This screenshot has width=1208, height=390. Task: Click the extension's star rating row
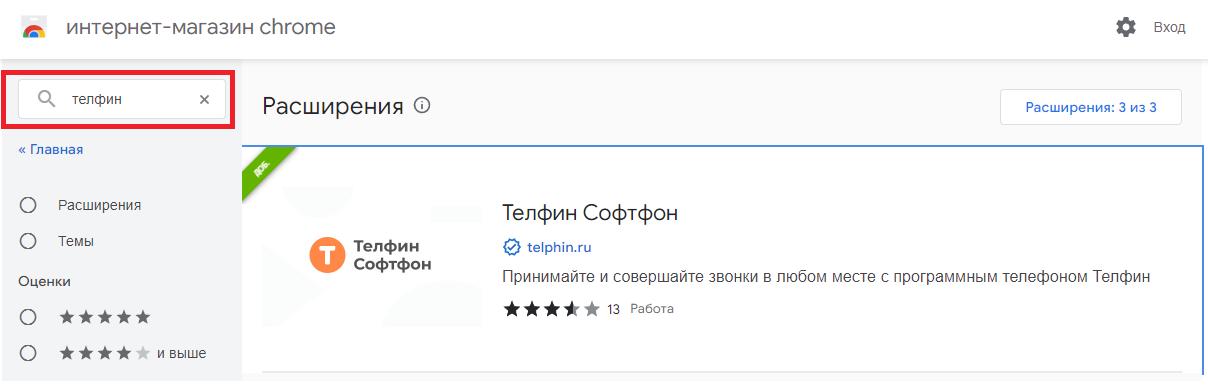[x=552, y=309]
